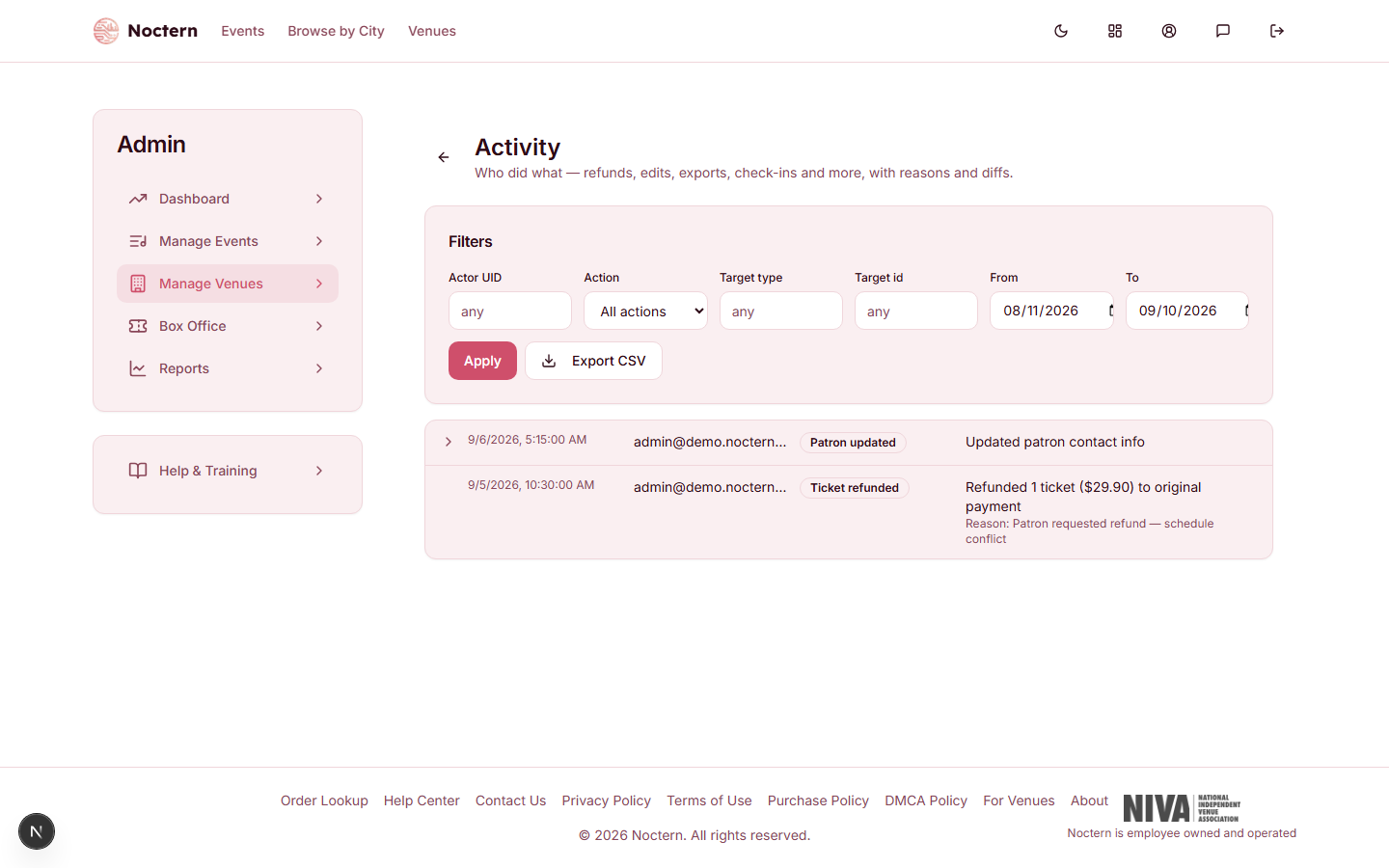The width and height of the screenshot is (1389, 868).
Task: Open the messages chat icon
Action: coord(1223,31)
